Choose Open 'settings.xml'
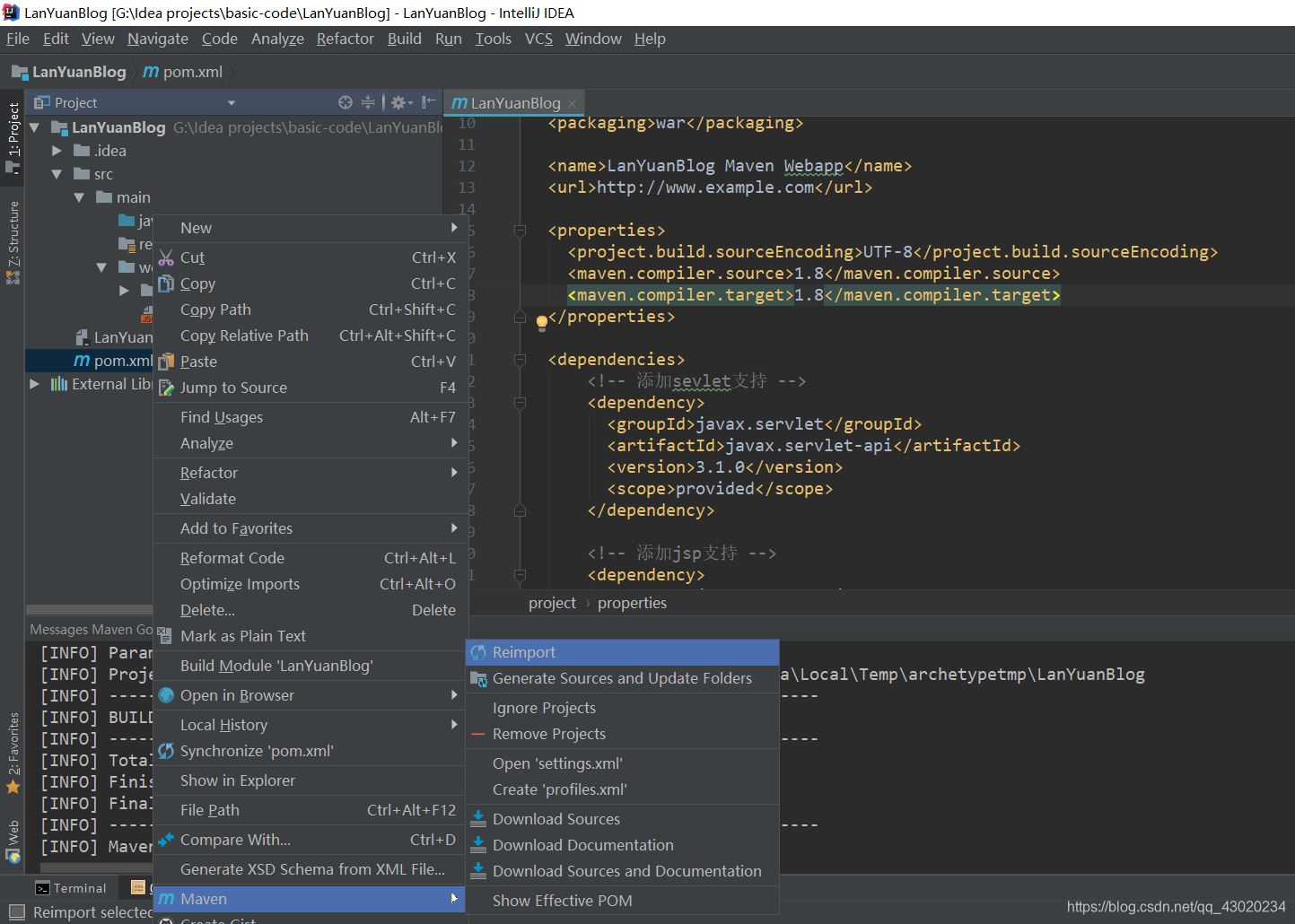The width and height of the screenshot is (1295, 924). [x=622, y=763]
